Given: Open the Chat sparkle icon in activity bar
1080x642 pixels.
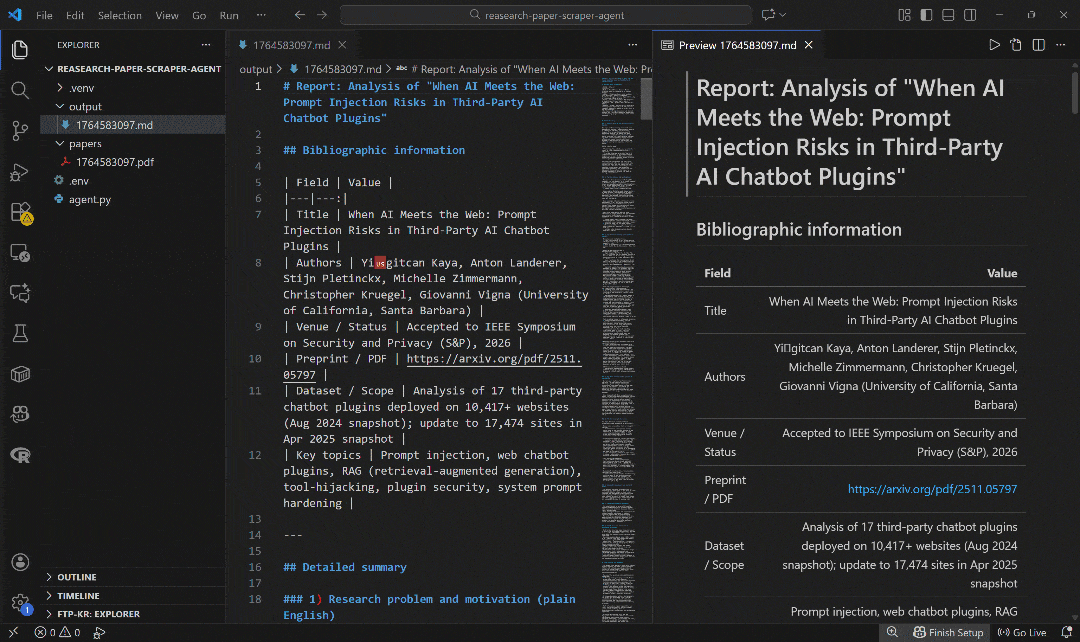Looking at the screenshot, I should coord(20,293).
